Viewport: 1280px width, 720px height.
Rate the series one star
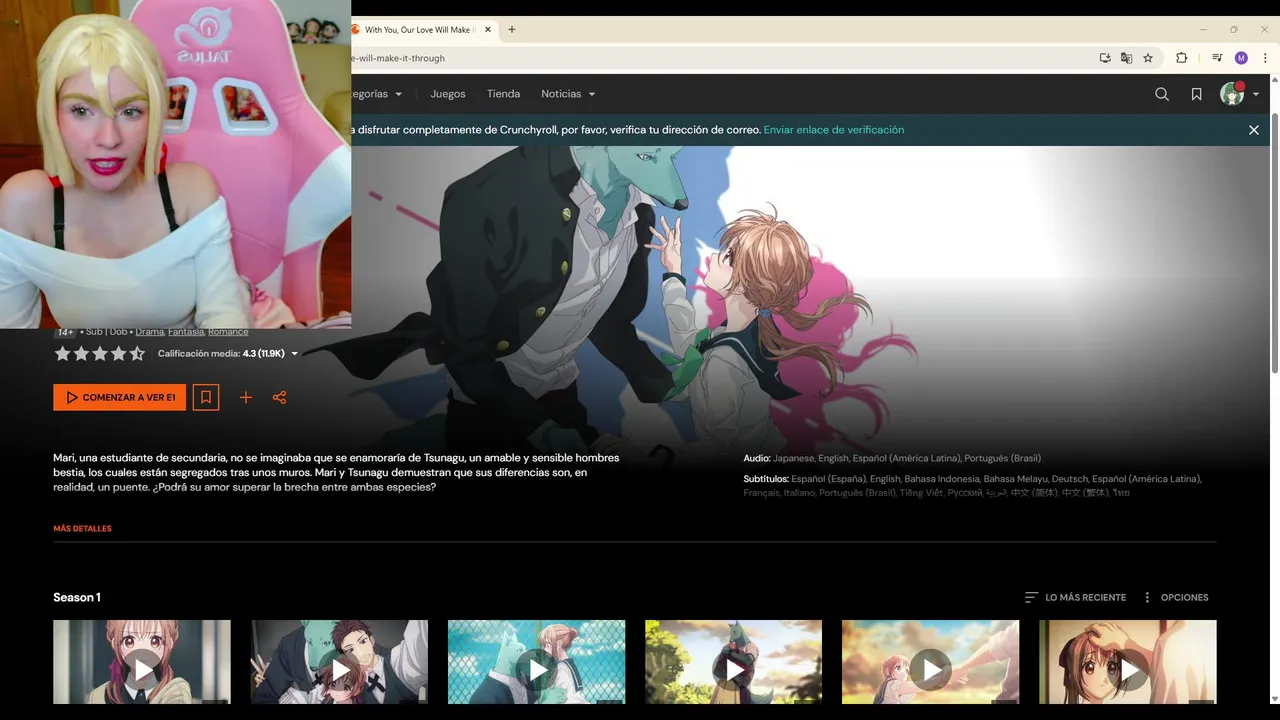[62, 353]
